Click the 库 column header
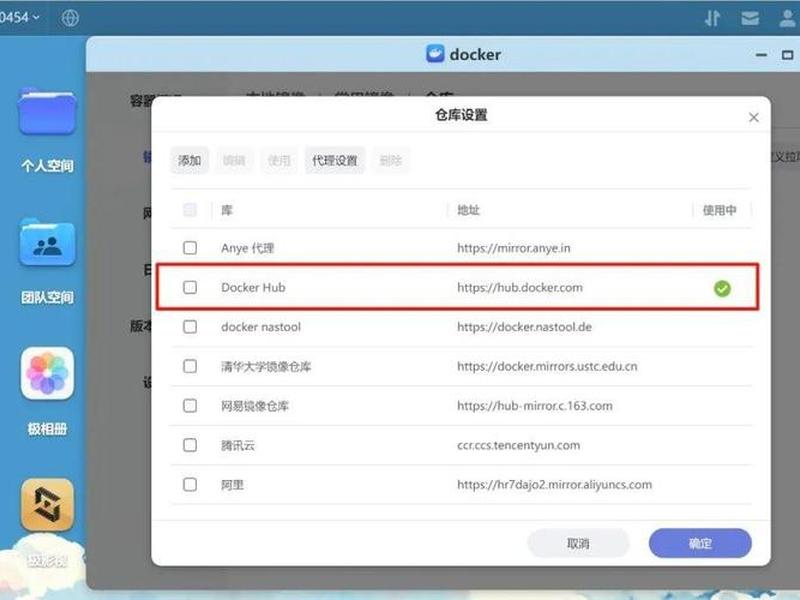This screenshot has height=600, width=800. point(227,210)
